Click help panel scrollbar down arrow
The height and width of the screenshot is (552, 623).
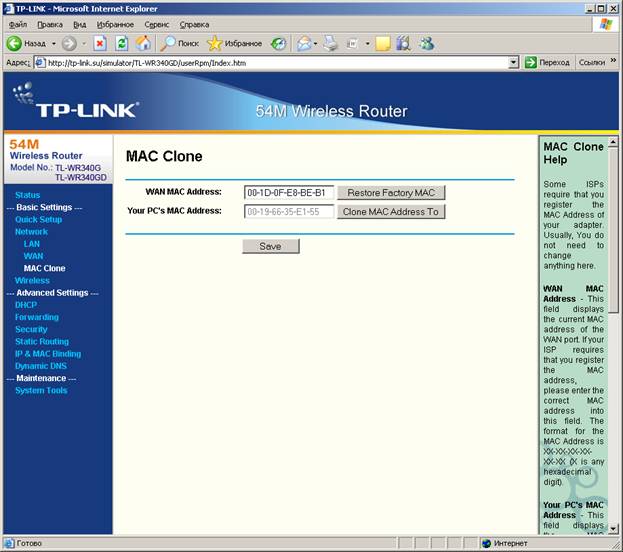(x=613, y=529)
